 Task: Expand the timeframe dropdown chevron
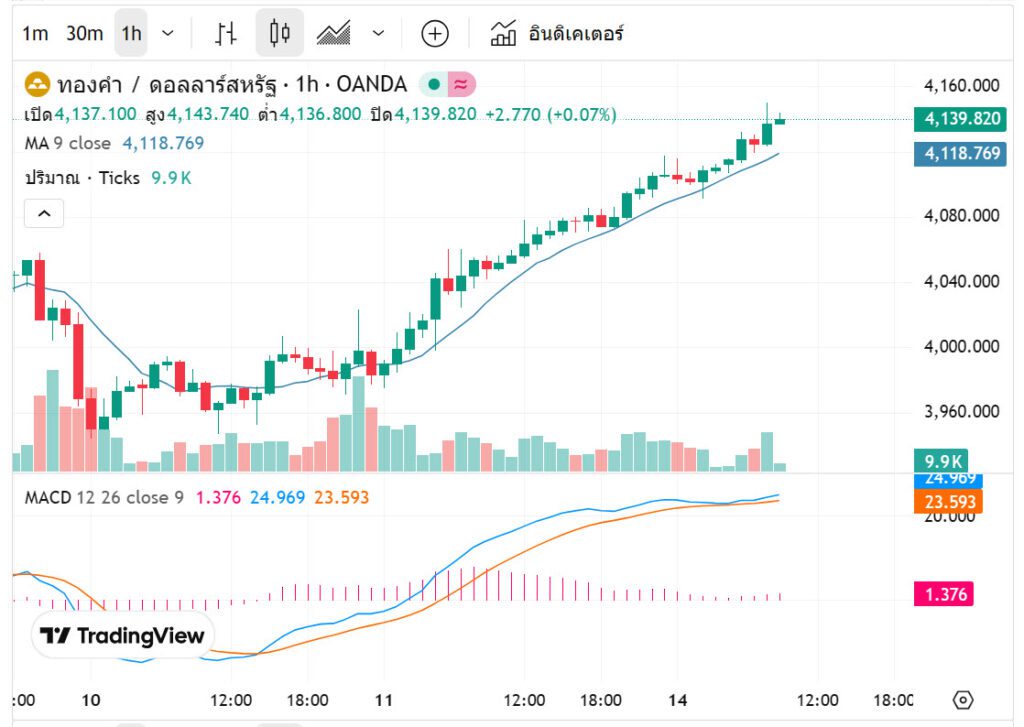click(x=167, y=34)
